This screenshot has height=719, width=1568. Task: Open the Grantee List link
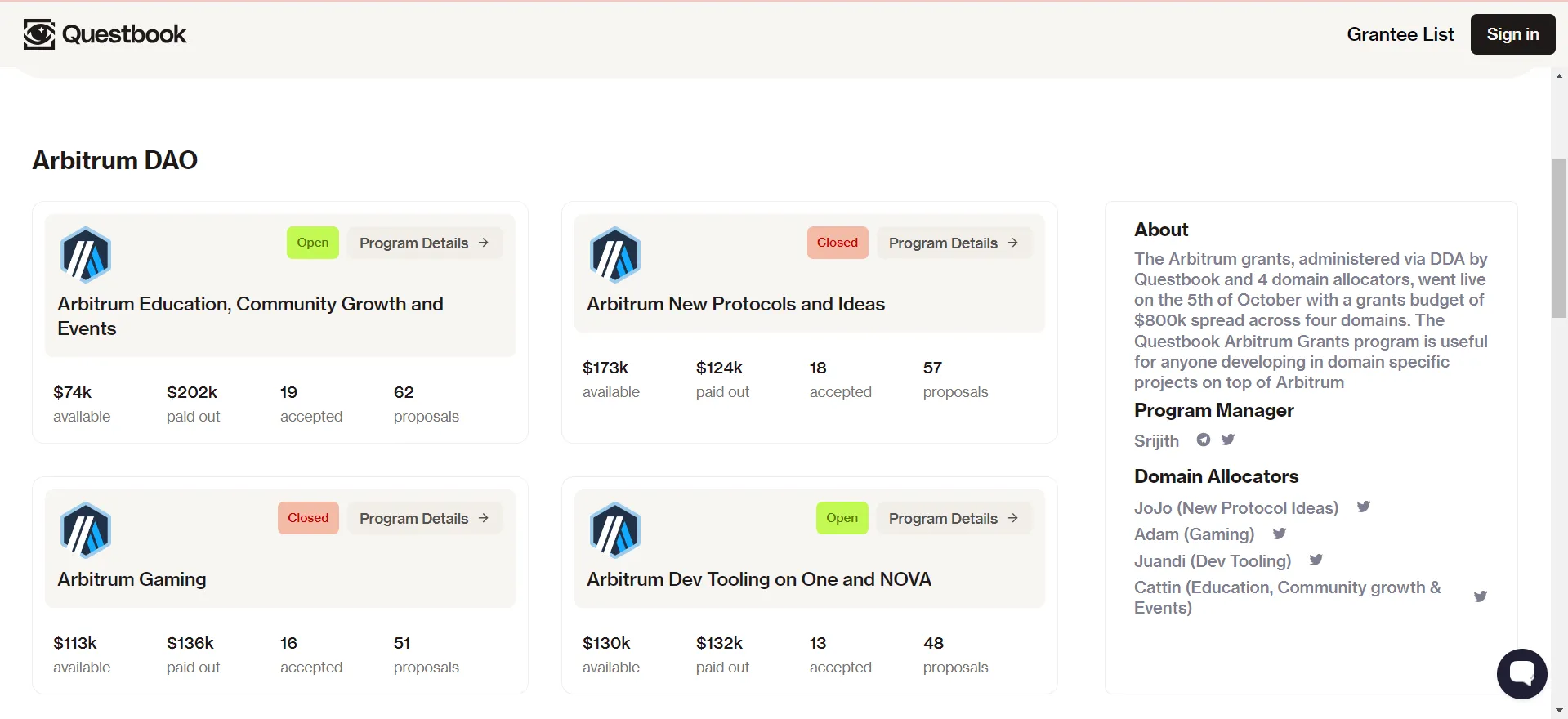pos(1400,34)
